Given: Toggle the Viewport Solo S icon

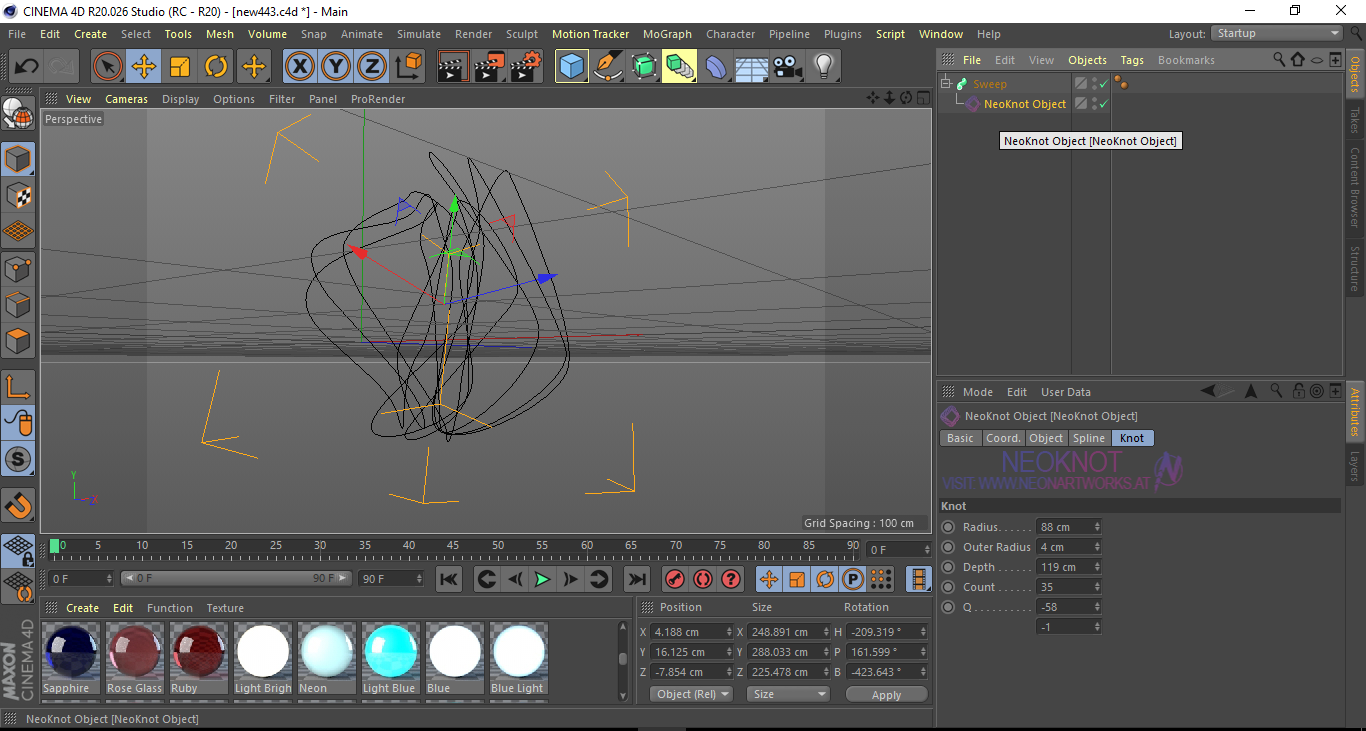Looking at the screenshot, I should [x=18, y=459].
